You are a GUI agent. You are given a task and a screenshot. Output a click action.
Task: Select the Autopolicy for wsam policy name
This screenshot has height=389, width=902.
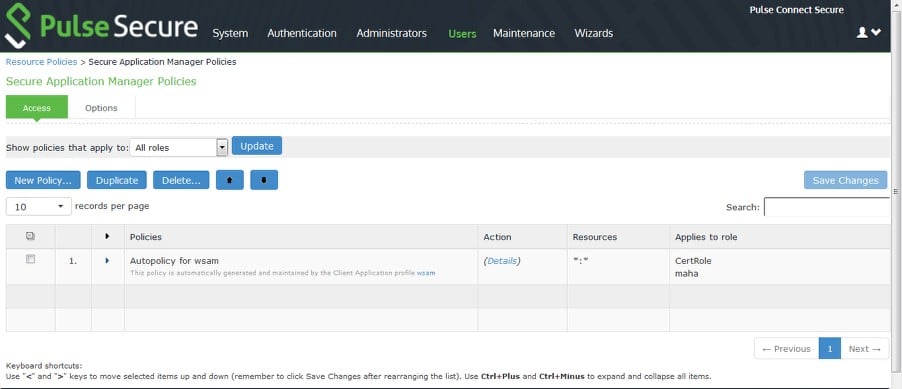pyautogui.click(x=174, y=261)
